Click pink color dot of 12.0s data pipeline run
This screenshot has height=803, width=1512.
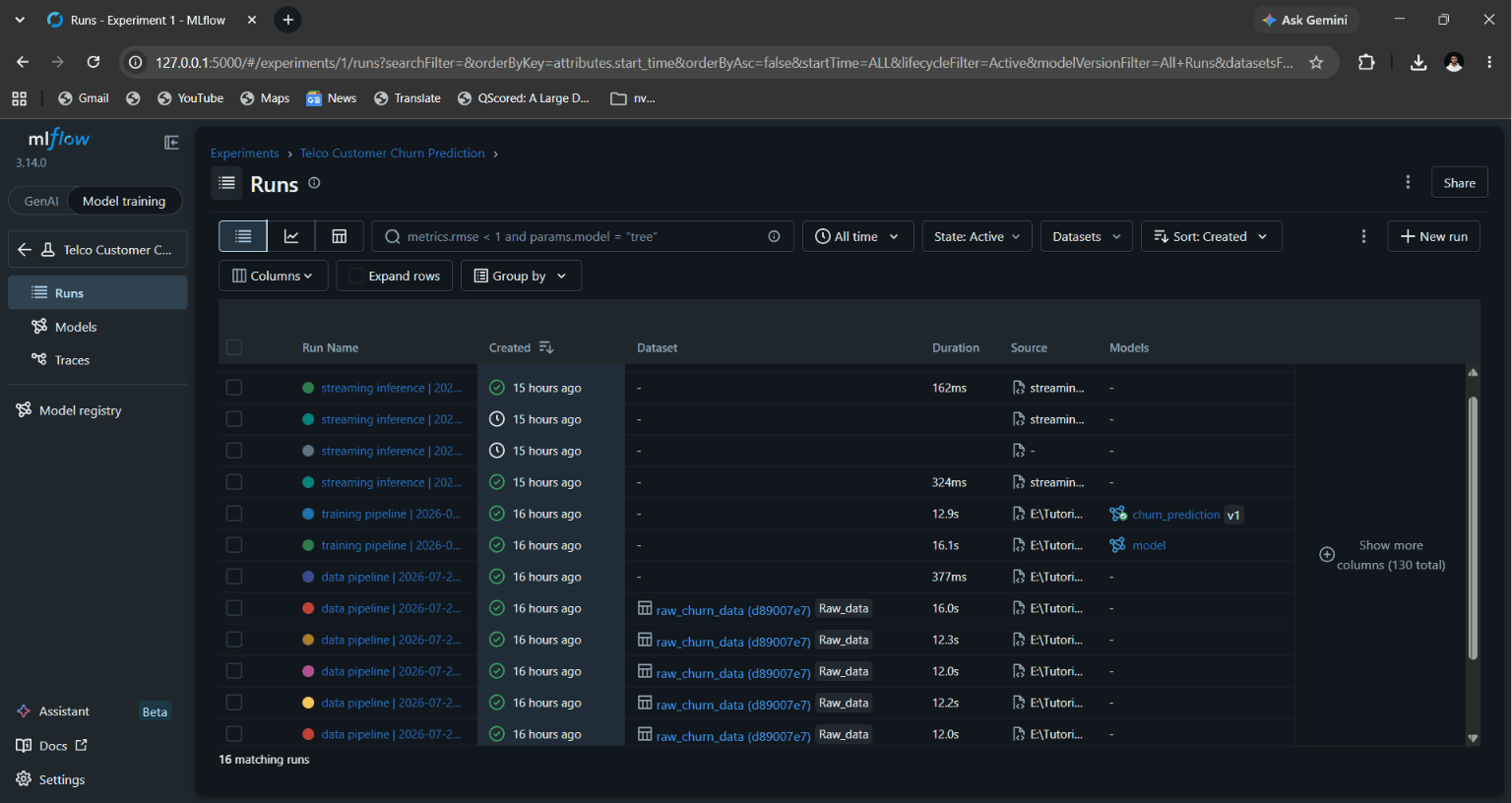308,671
